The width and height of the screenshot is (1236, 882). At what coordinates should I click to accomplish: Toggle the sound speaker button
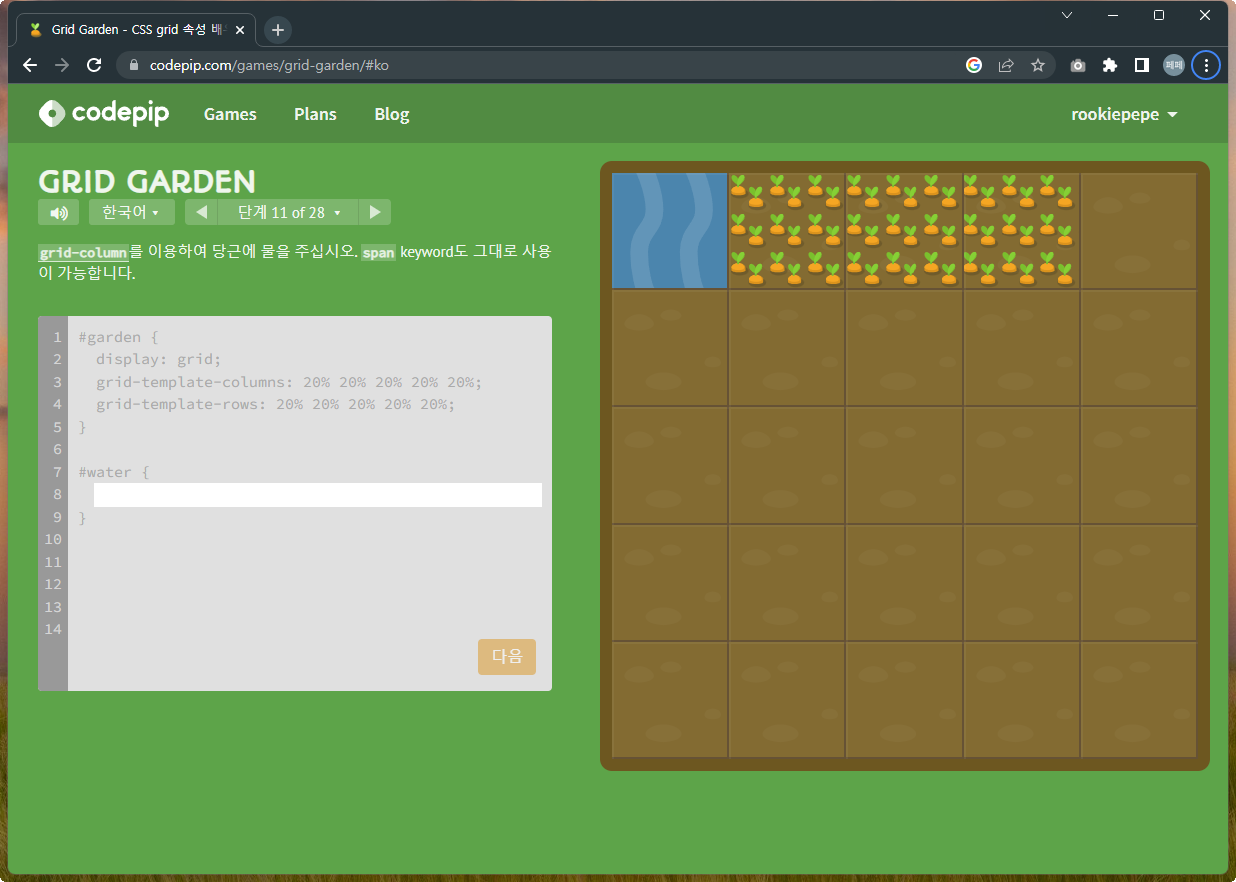tap(58, 212)
